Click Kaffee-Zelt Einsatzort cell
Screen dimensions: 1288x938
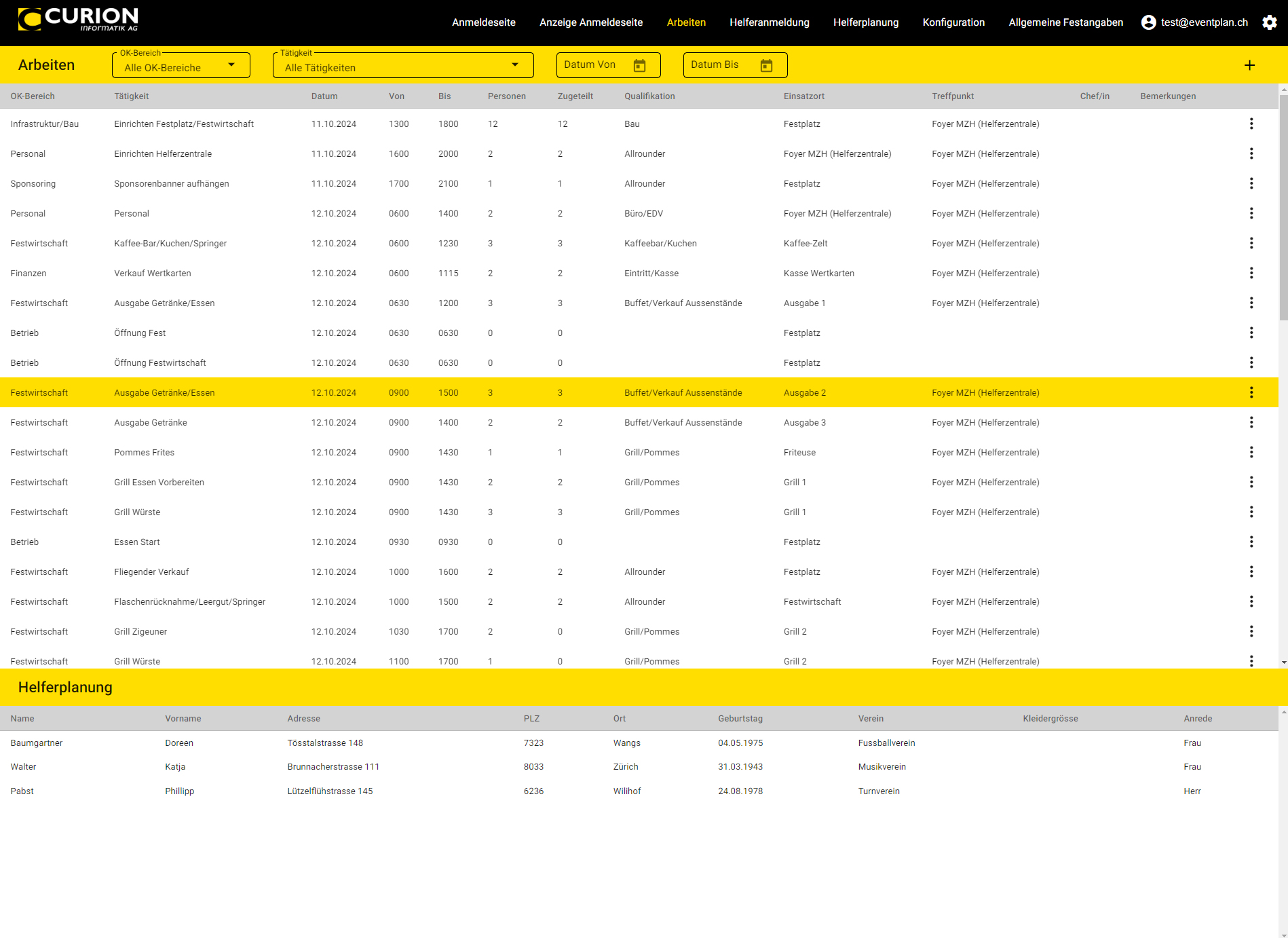[806, 244]
